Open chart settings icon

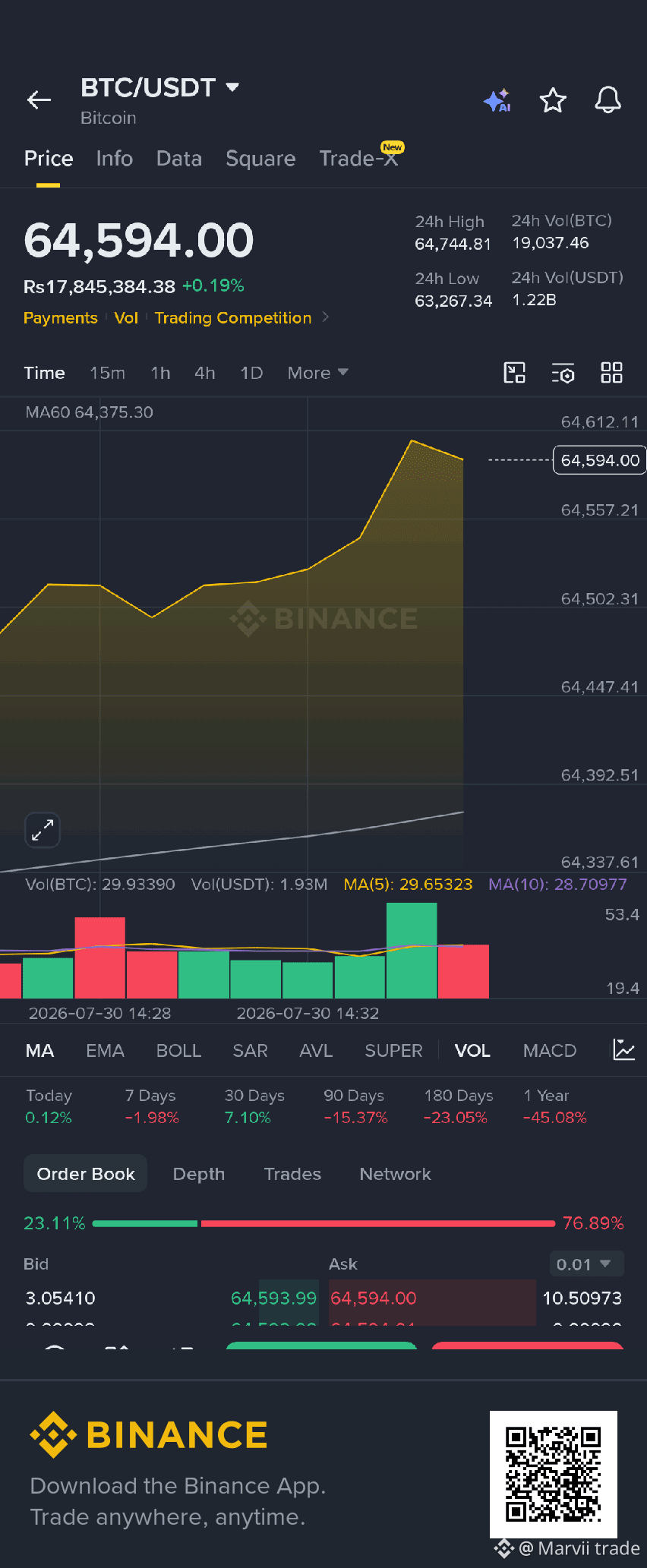[563, 373]
